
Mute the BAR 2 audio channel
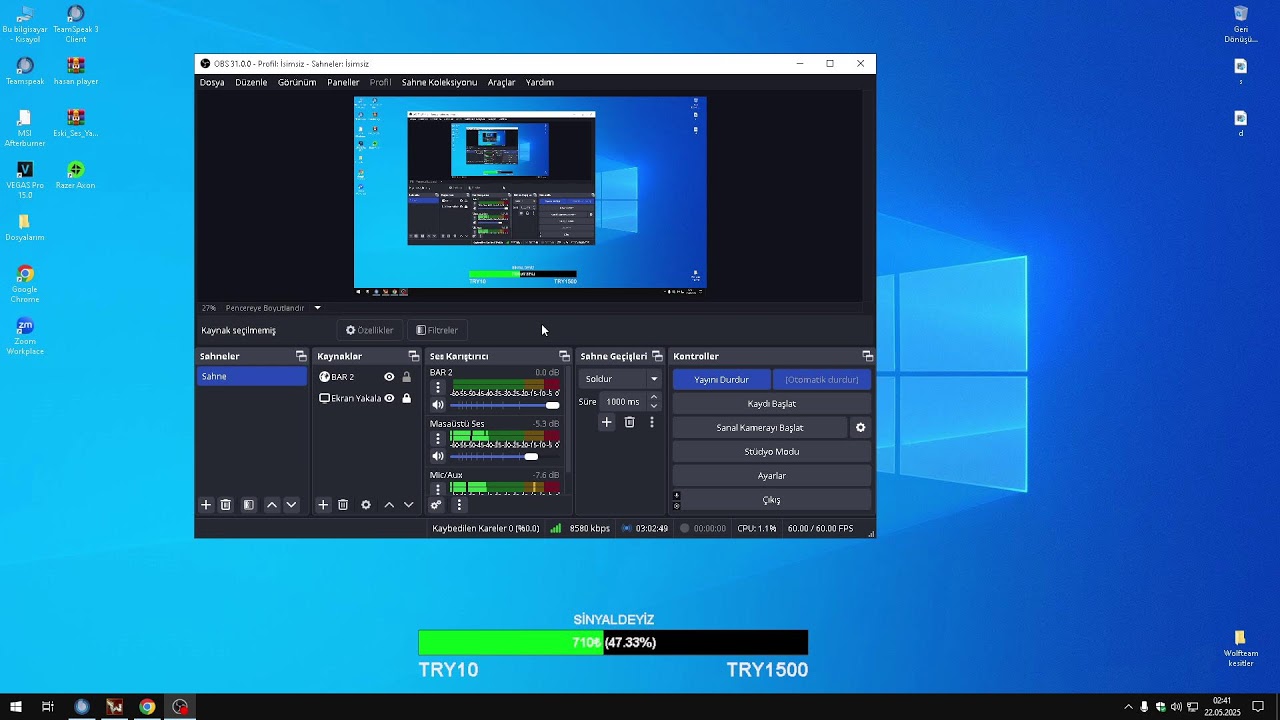click(437, 405)
